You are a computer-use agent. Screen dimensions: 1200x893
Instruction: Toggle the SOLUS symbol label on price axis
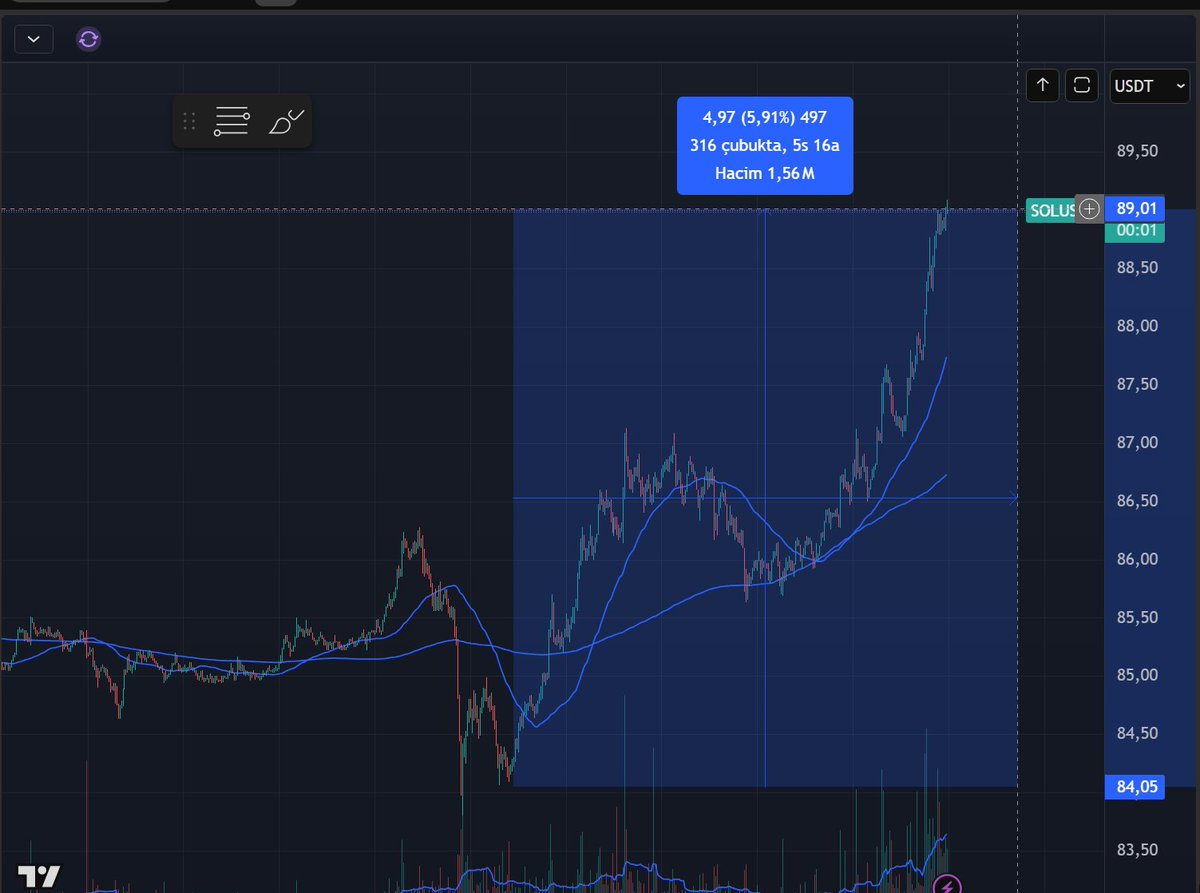1050,210
